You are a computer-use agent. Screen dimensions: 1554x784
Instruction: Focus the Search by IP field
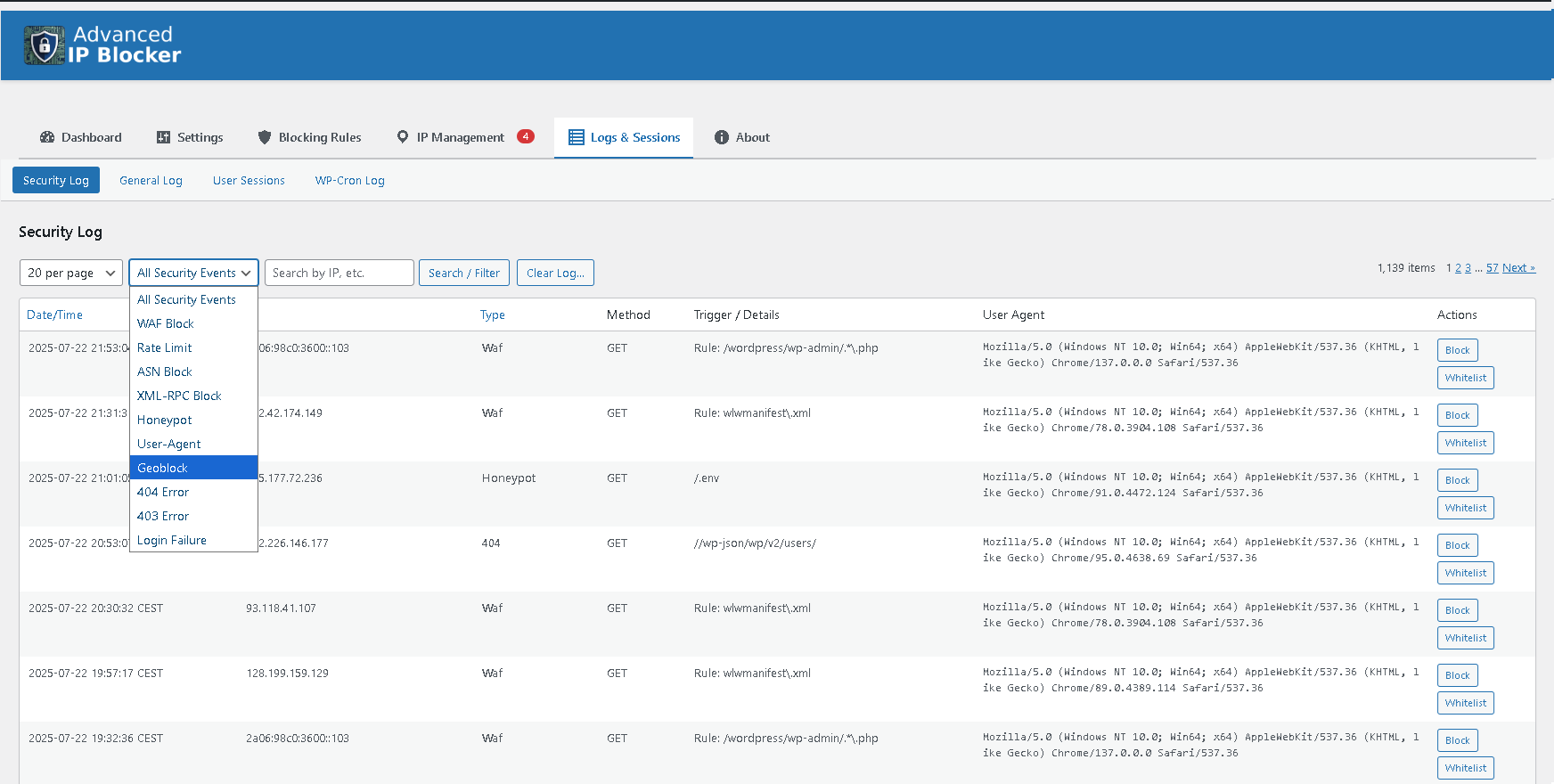click(x=339, y=273)
